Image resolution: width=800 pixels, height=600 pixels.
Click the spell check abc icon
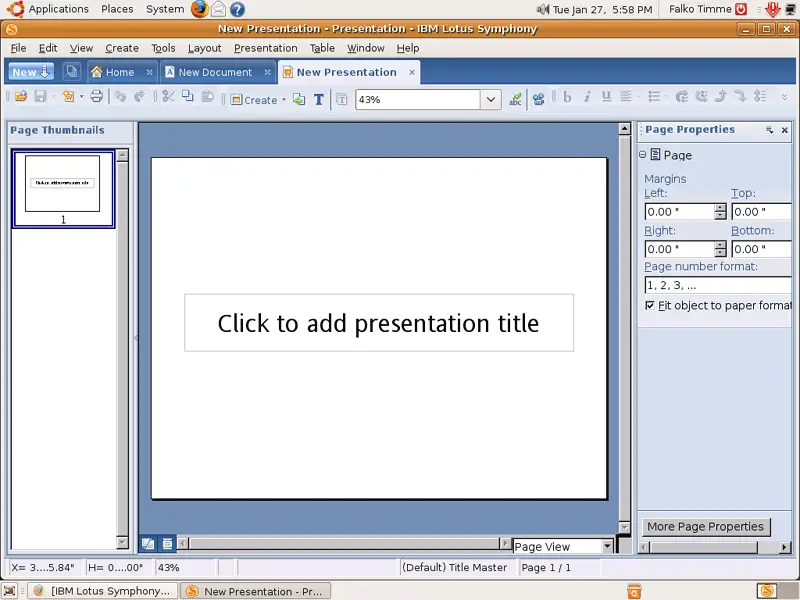click(515, 99)
